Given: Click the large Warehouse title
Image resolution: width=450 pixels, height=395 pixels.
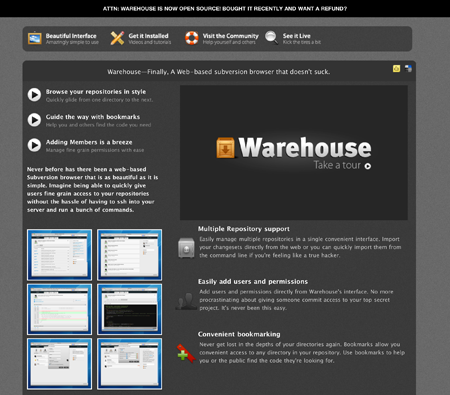Looking at the screenshot, I should (305, 148).
